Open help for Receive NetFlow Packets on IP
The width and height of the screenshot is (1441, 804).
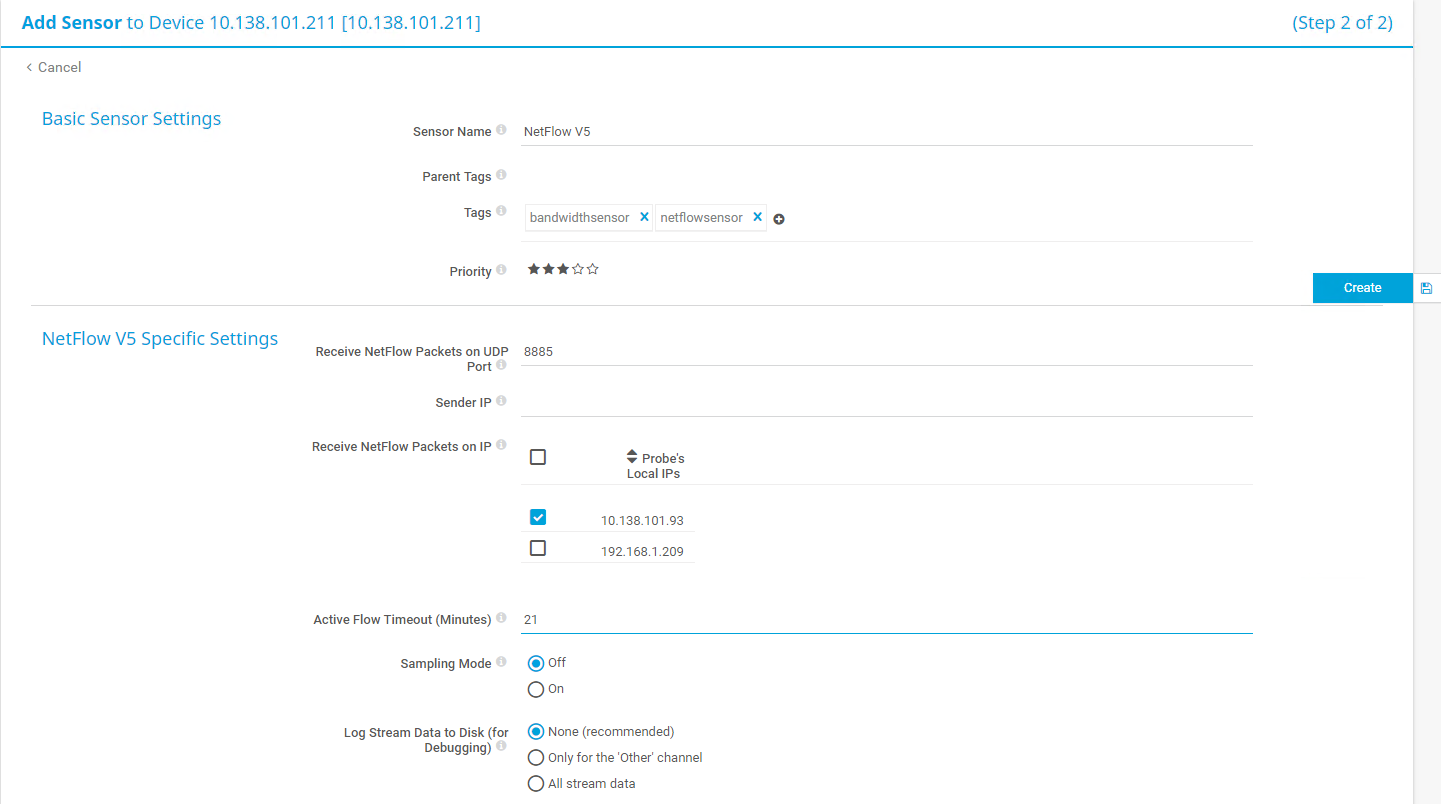point(501,445)
